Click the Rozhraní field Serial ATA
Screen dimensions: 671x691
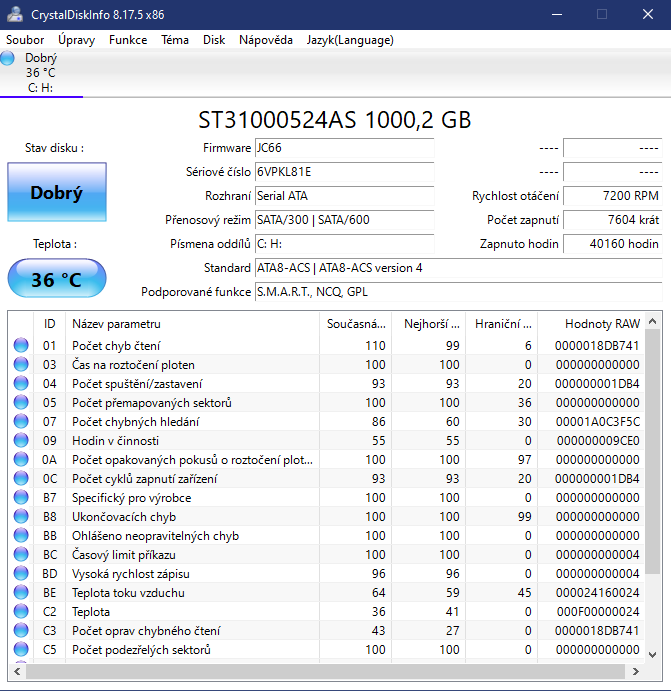[x=345, y=196]
